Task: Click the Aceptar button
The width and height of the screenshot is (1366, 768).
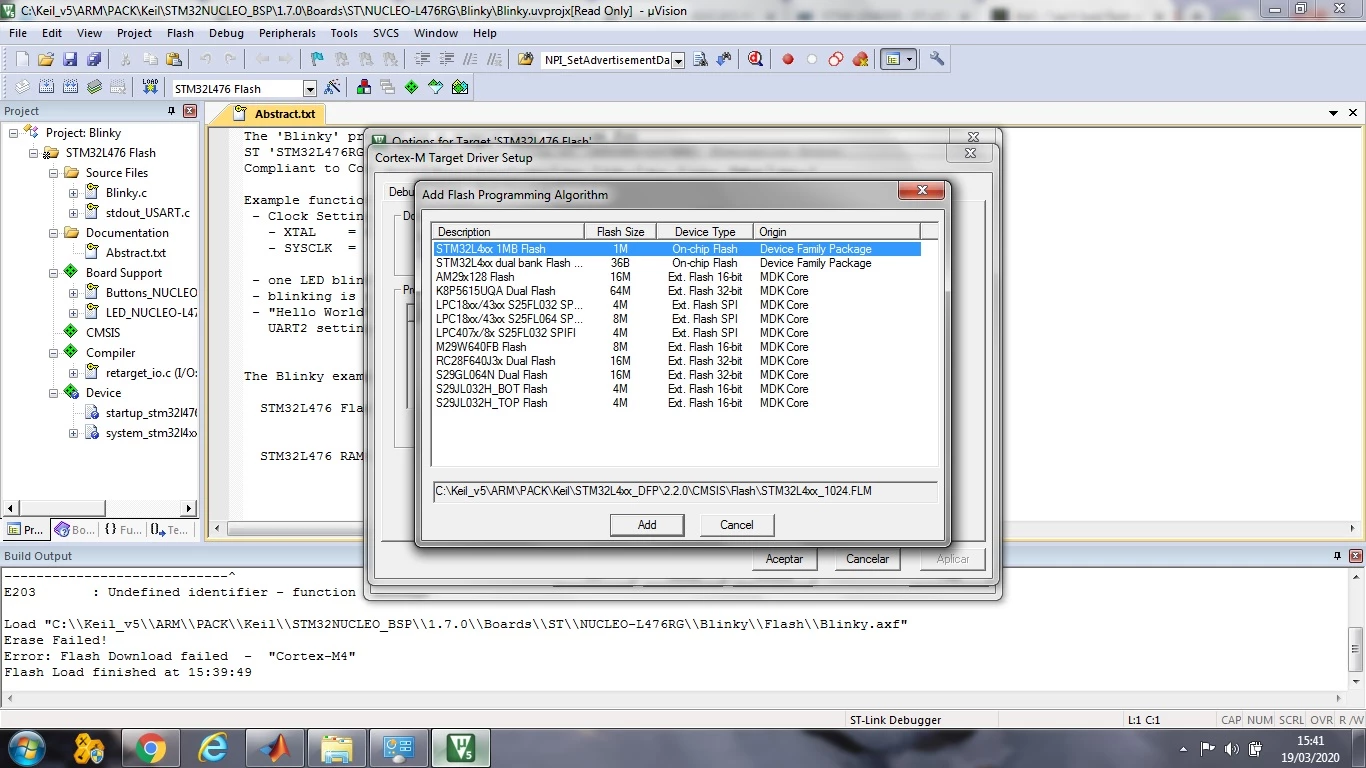Action: click(784, 559)
